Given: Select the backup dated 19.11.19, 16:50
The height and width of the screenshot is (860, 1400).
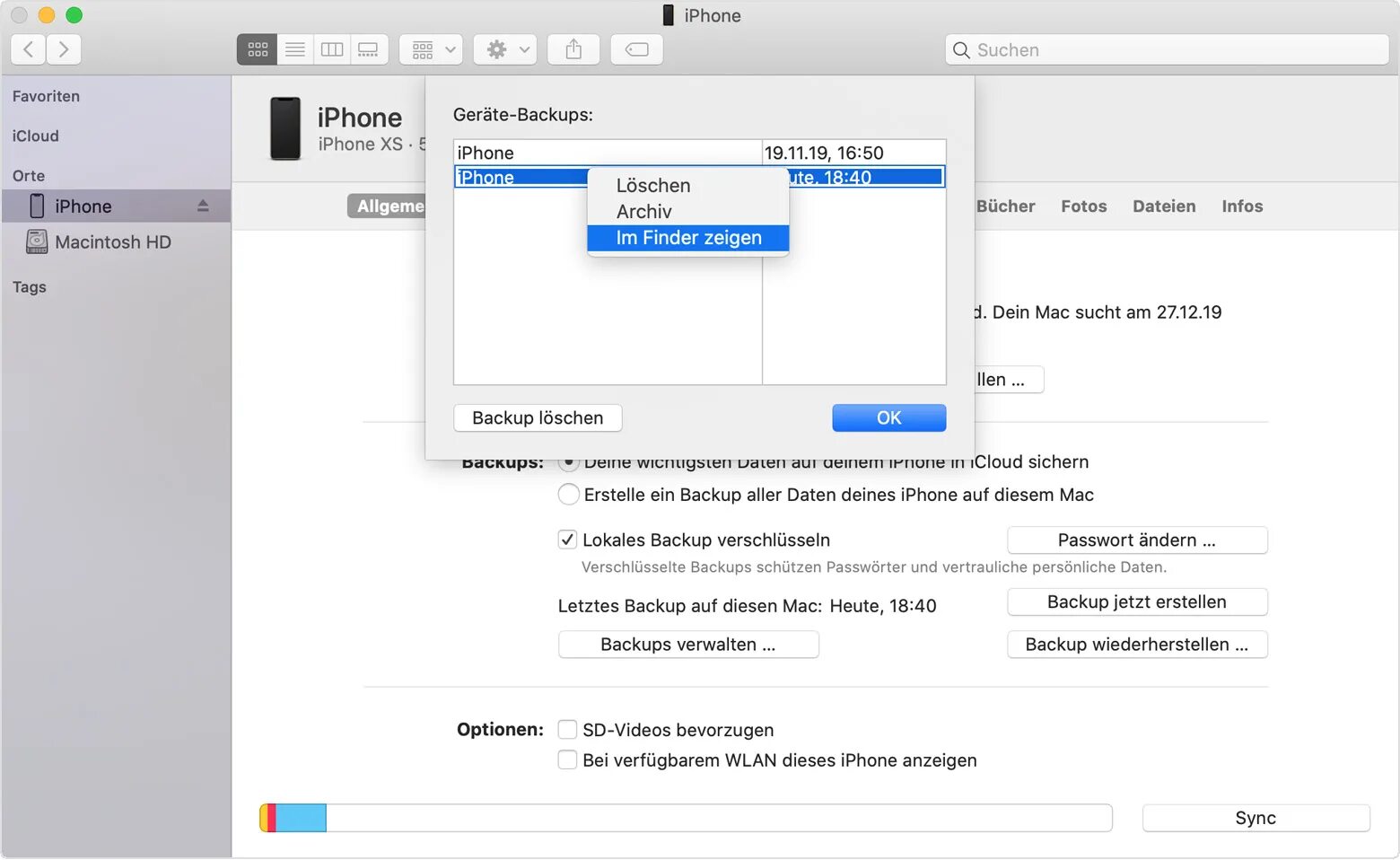Looking at the screenshot, I should click(700, 153).
